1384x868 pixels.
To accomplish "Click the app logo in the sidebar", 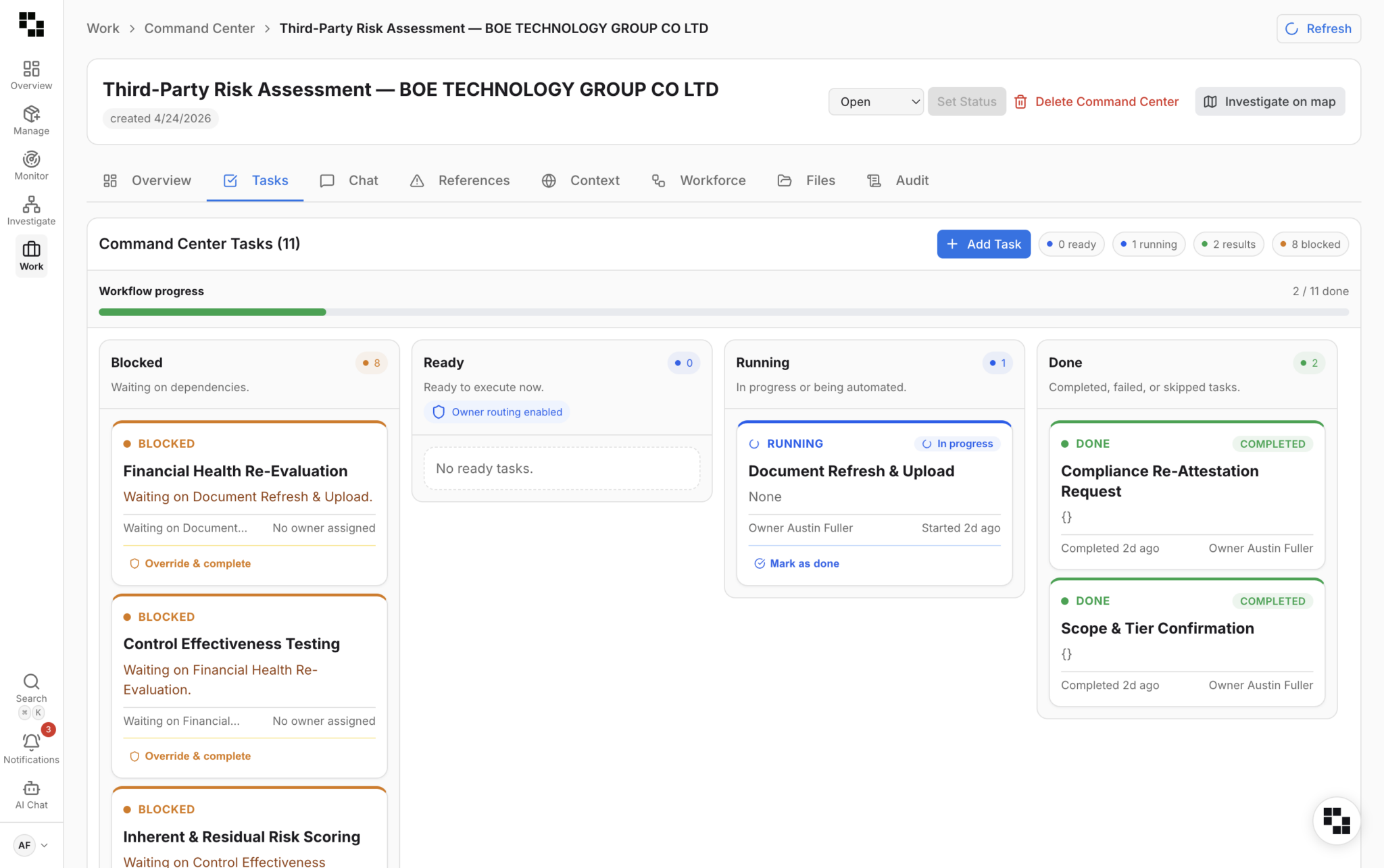I will tap(31, 24).
